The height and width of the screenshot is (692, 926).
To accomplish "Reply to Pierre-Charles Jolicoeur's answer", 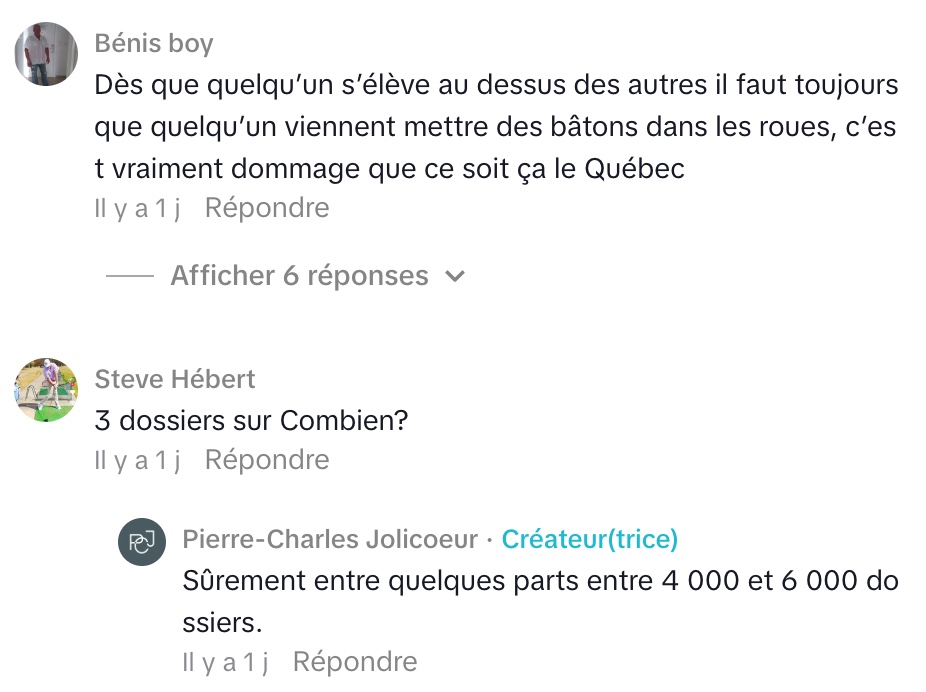I will point(354,662).
